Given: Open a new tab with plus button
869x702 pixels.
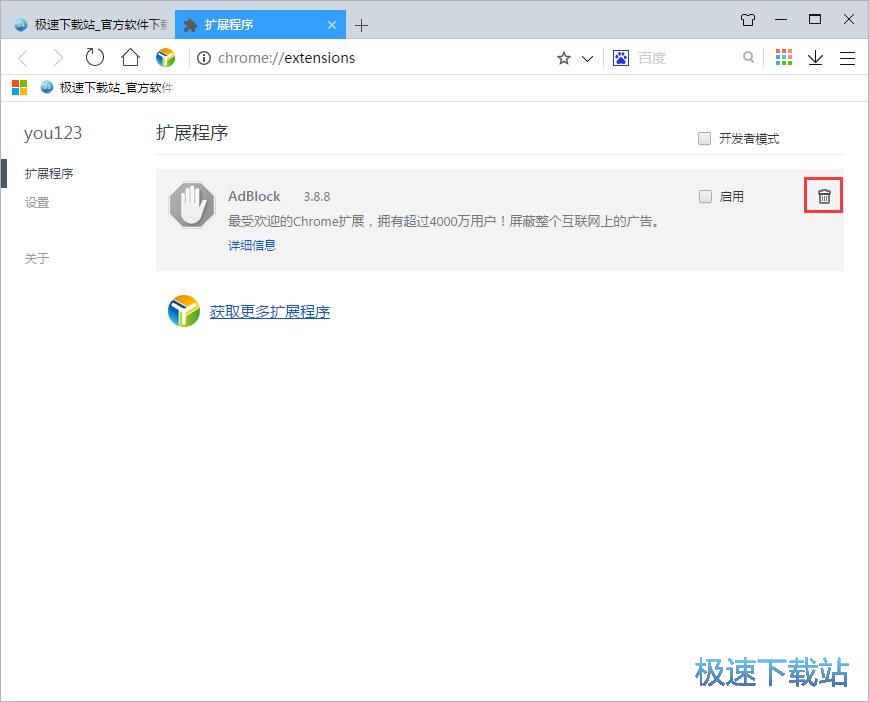Looking at the screenshot, I should [x=361, y=25].
